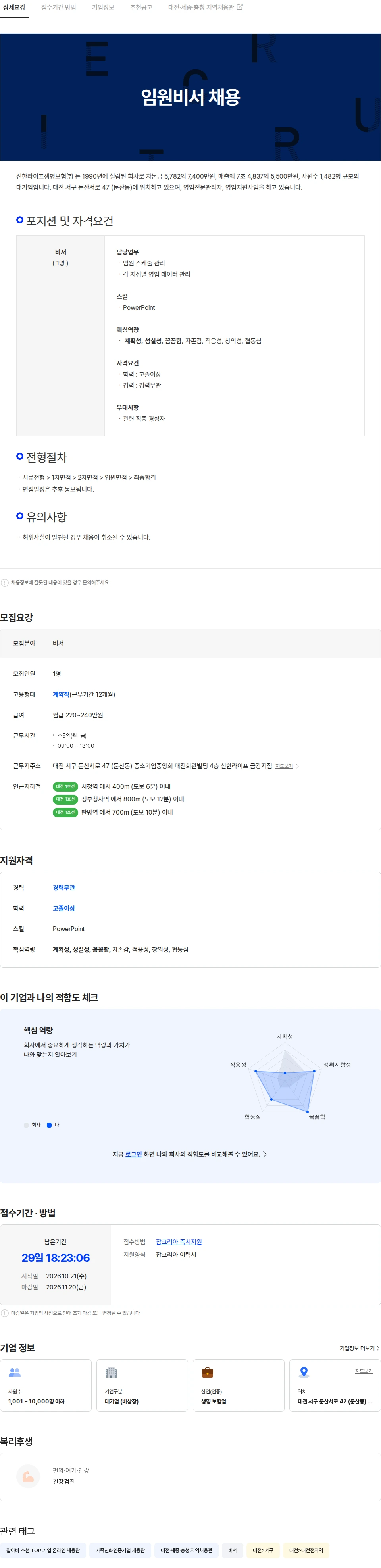
Task: Click the 사원수 1,001~10,000명 card
Action: (46, 1385)
